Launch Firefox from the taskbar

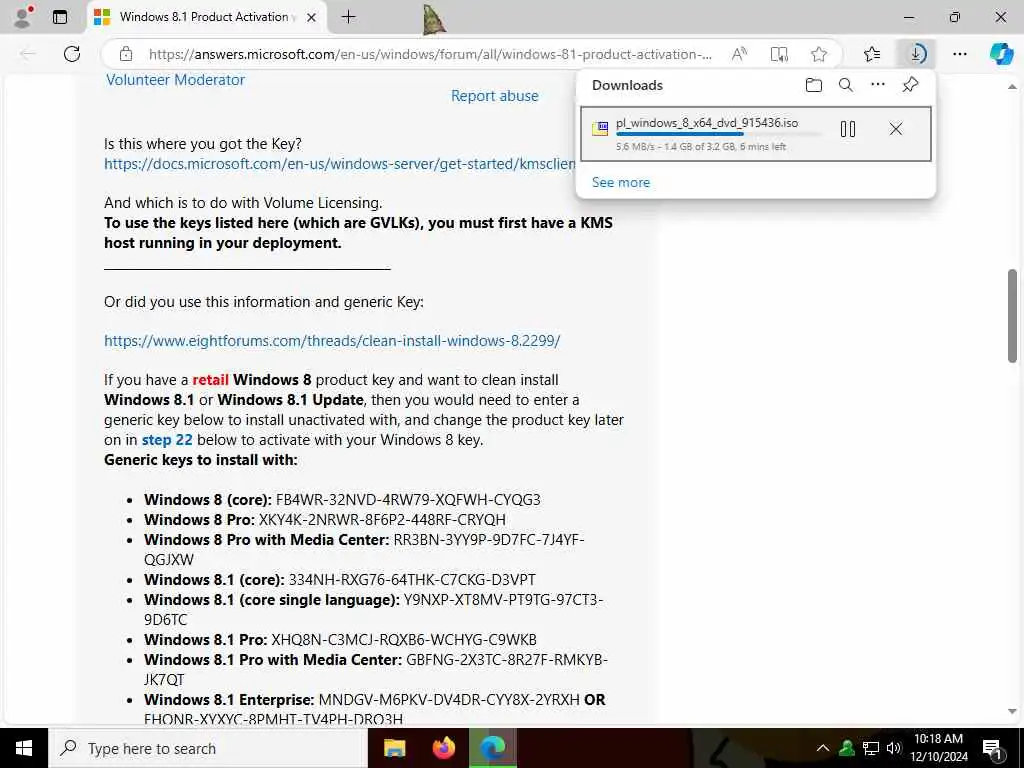[x=443, y=748]
